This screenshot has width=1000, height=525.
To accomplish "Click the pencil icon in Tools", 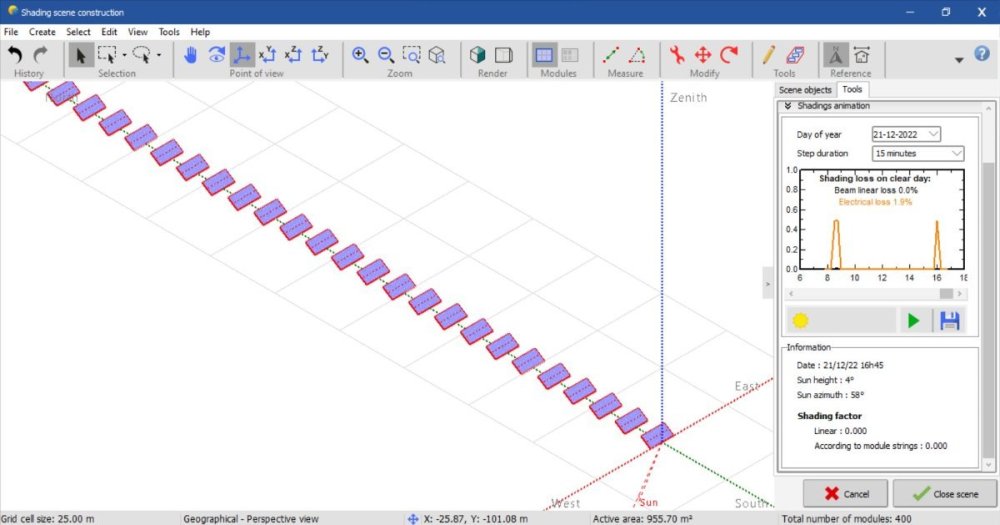I will click(769, 56).
